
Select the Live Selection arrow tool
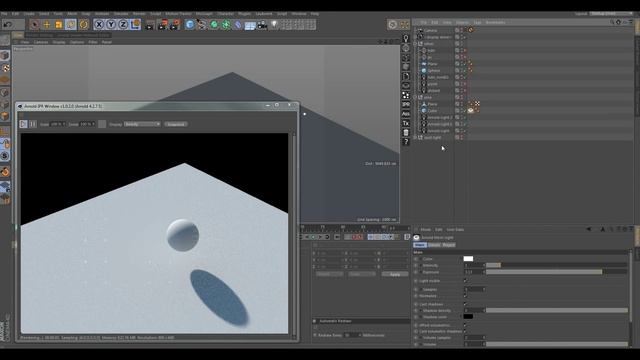coord(35,24)
